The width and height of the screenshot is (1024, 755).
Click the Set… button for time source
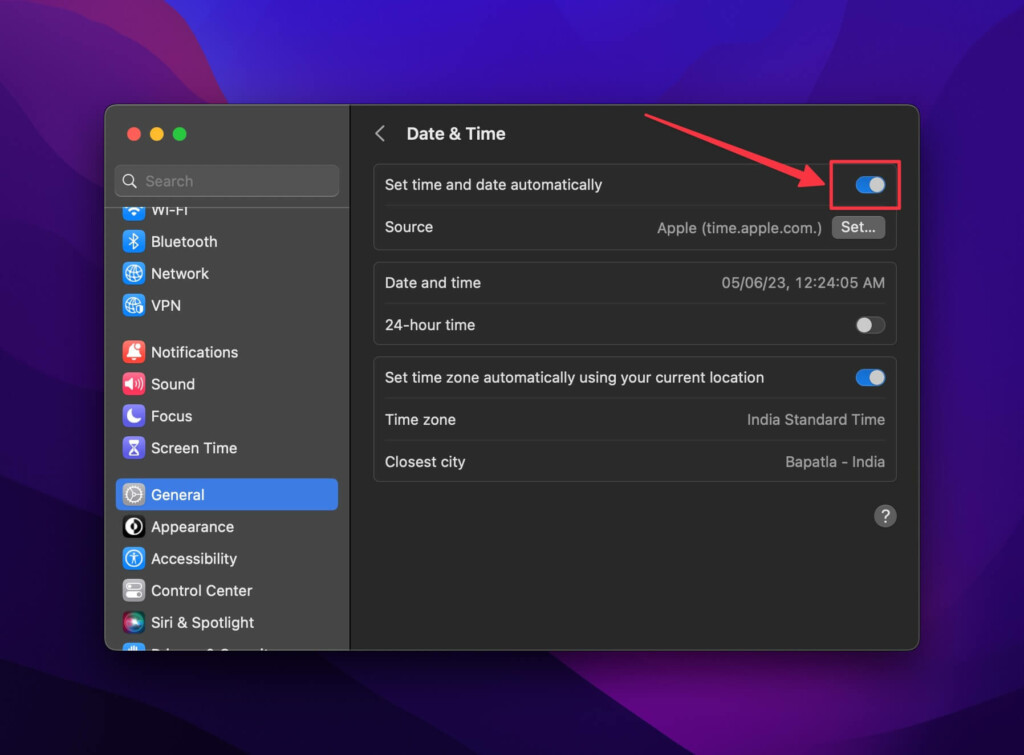tap(858, 227)
